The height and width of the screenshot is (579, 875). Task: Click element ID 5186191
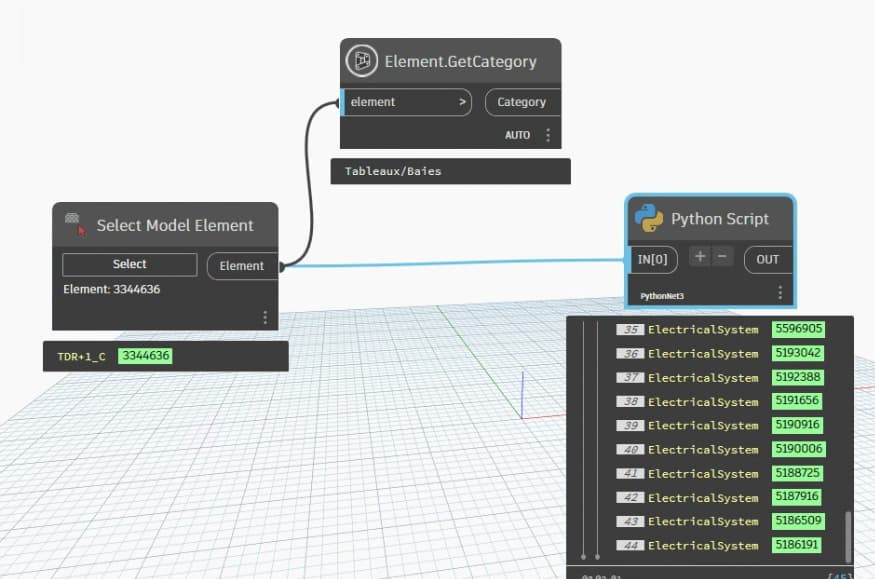pos(797,544)
